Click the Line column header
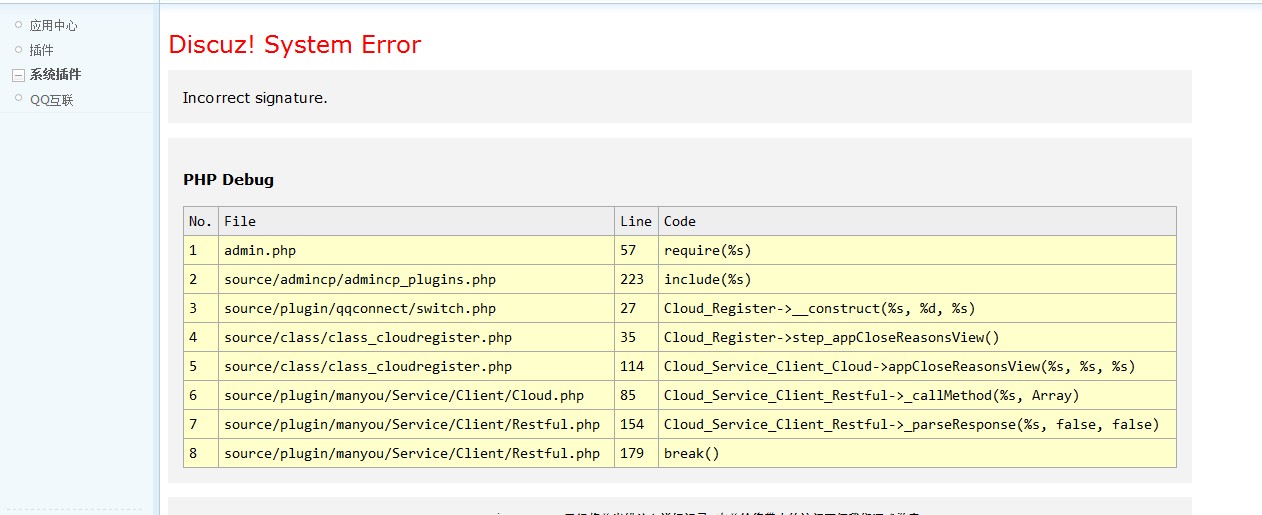The width and height of the screenshot is (1262, 515). click(636, 221)
